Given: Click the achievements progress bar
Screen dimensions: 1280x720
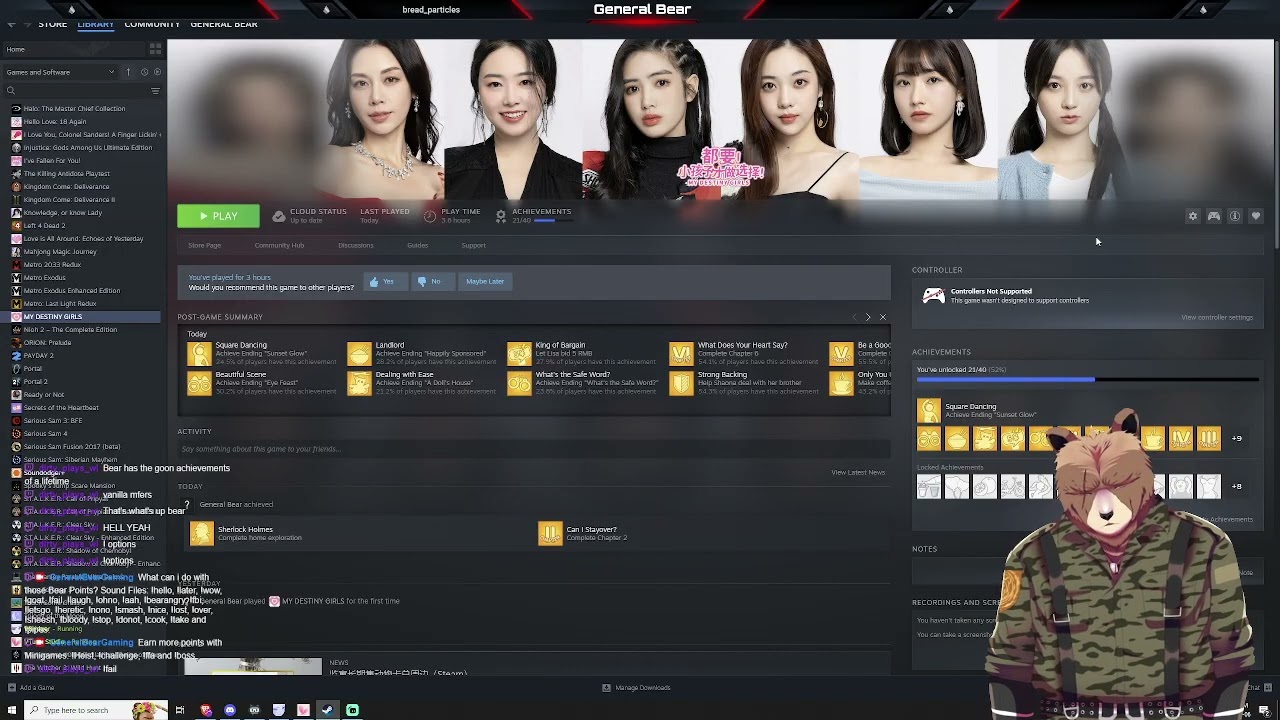Looking at the screenshot, I should [x=1088, y=379].
